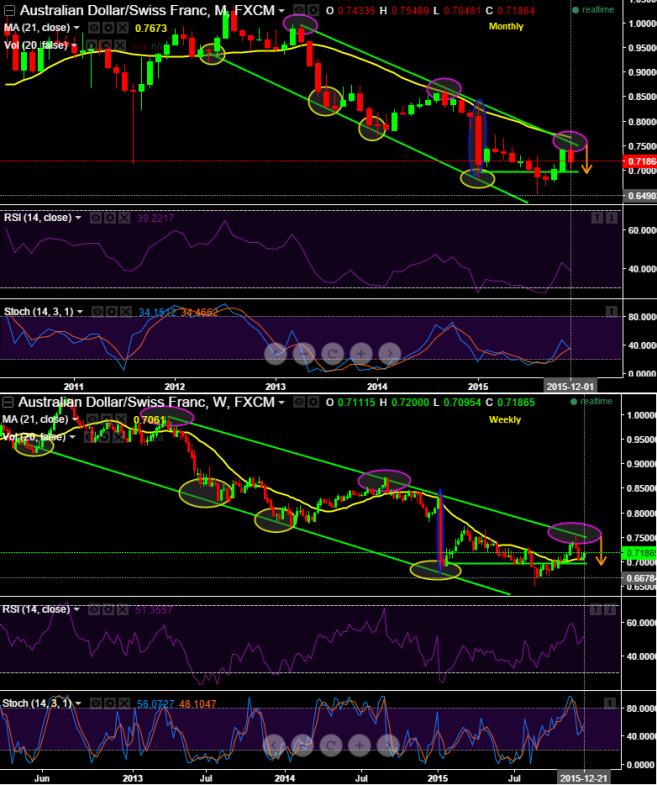Zoom out monthly chart with minus button
This screenshot has height=785, width=657.
(x=303, y=353)
